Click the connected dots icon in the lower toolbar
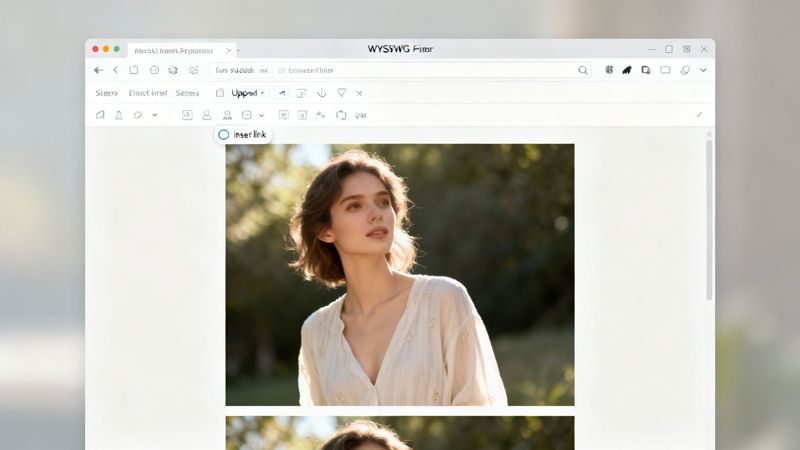The height and width of the screenshot is (450, 800). (320, 115)
